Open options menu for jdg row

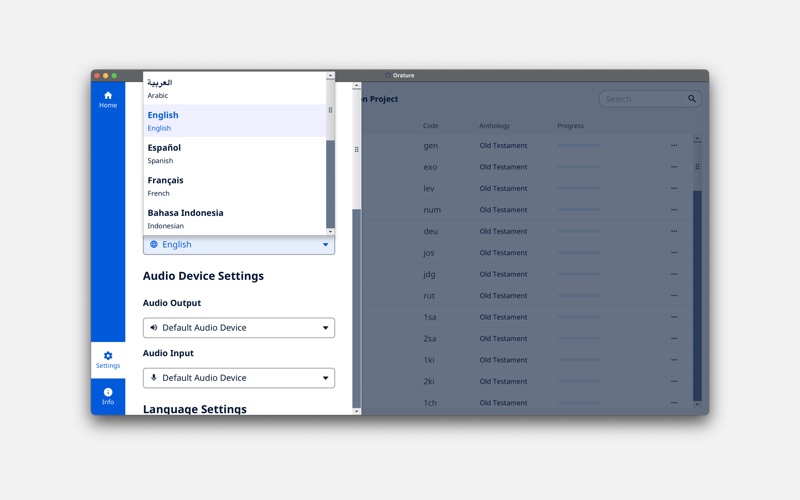pyautogui.click(x=674, y=274)
